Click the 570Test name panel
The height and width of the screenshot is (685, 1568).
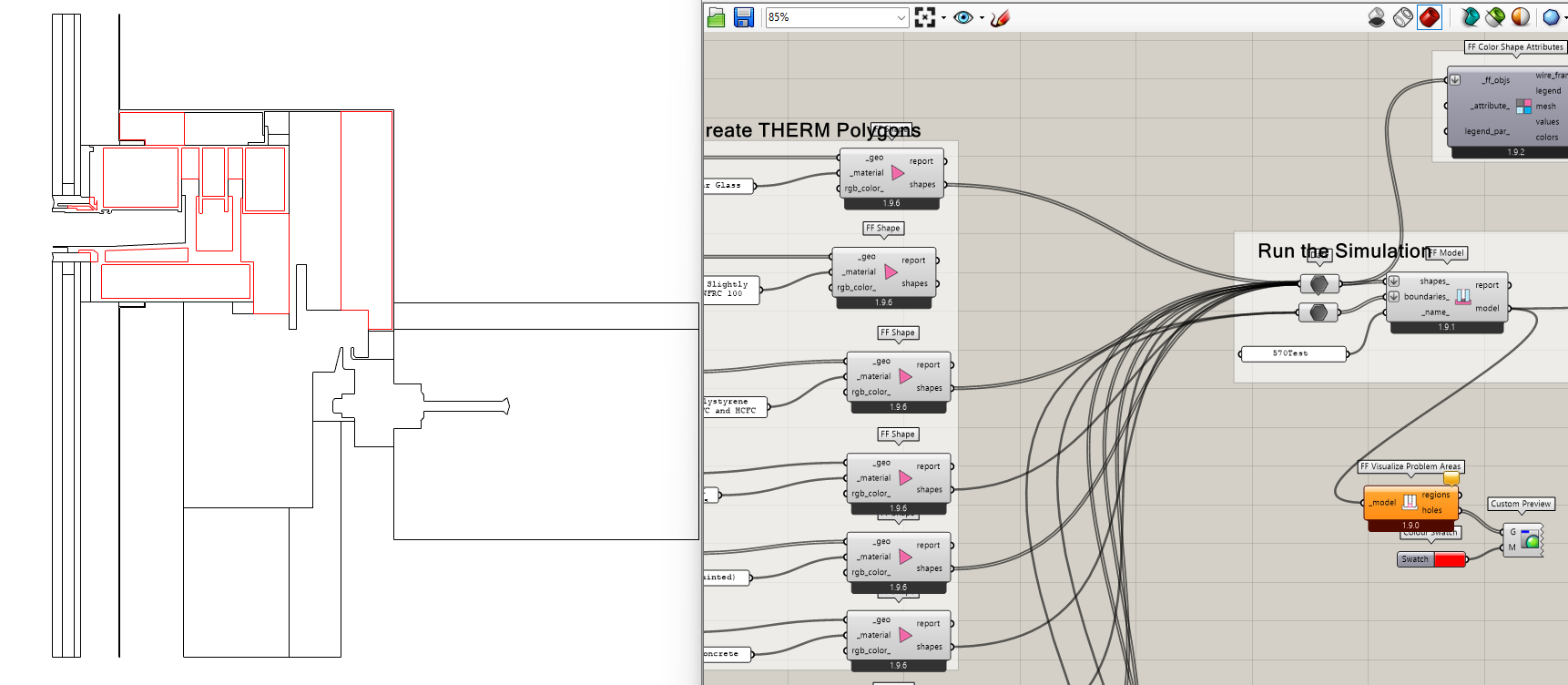point(1291,353)
